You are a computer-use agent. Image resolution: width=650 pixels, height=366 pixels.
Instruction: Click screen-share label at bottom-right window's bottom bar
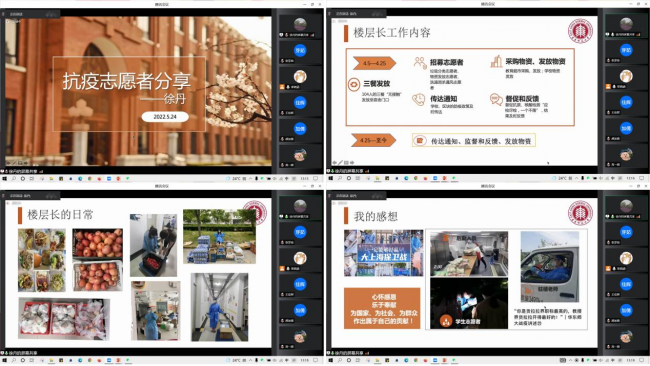coord(349,353)
